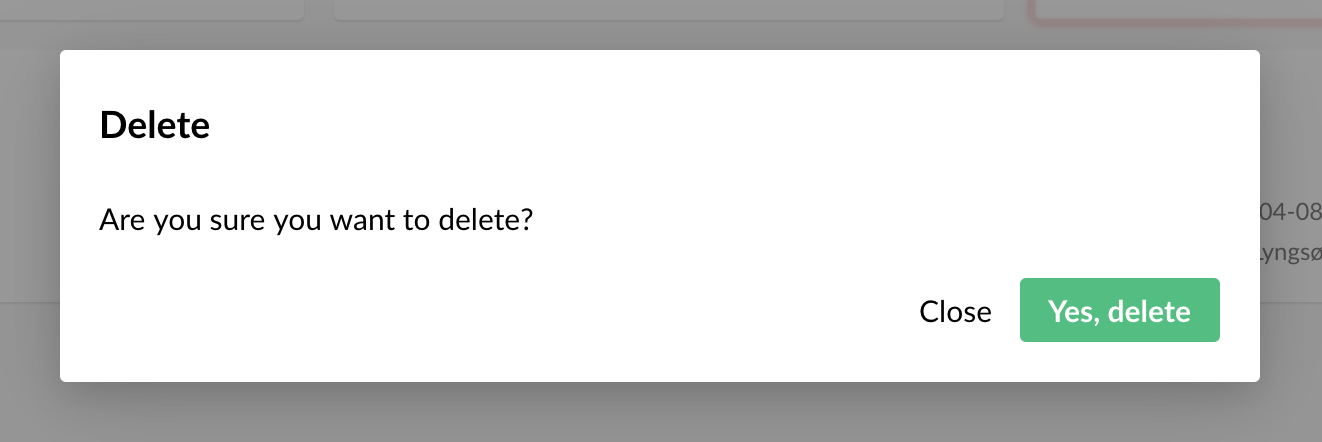The width and height of the screenshot is (1322, 442).
Task: Click the Delete dialog heading
Action: point(155,126)
